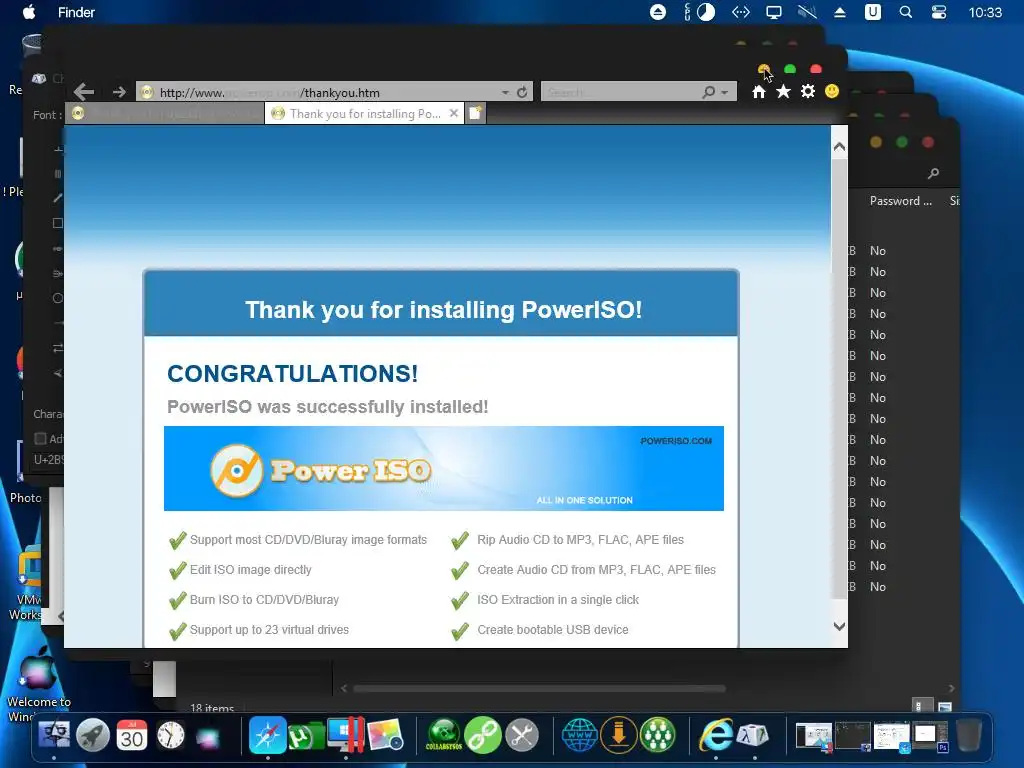The height and width of the screenshot is (768, 1024).
Task: Click 'Rip Audio CD to MP3, FLAC, APE files' text
Action: coord(581,539)
